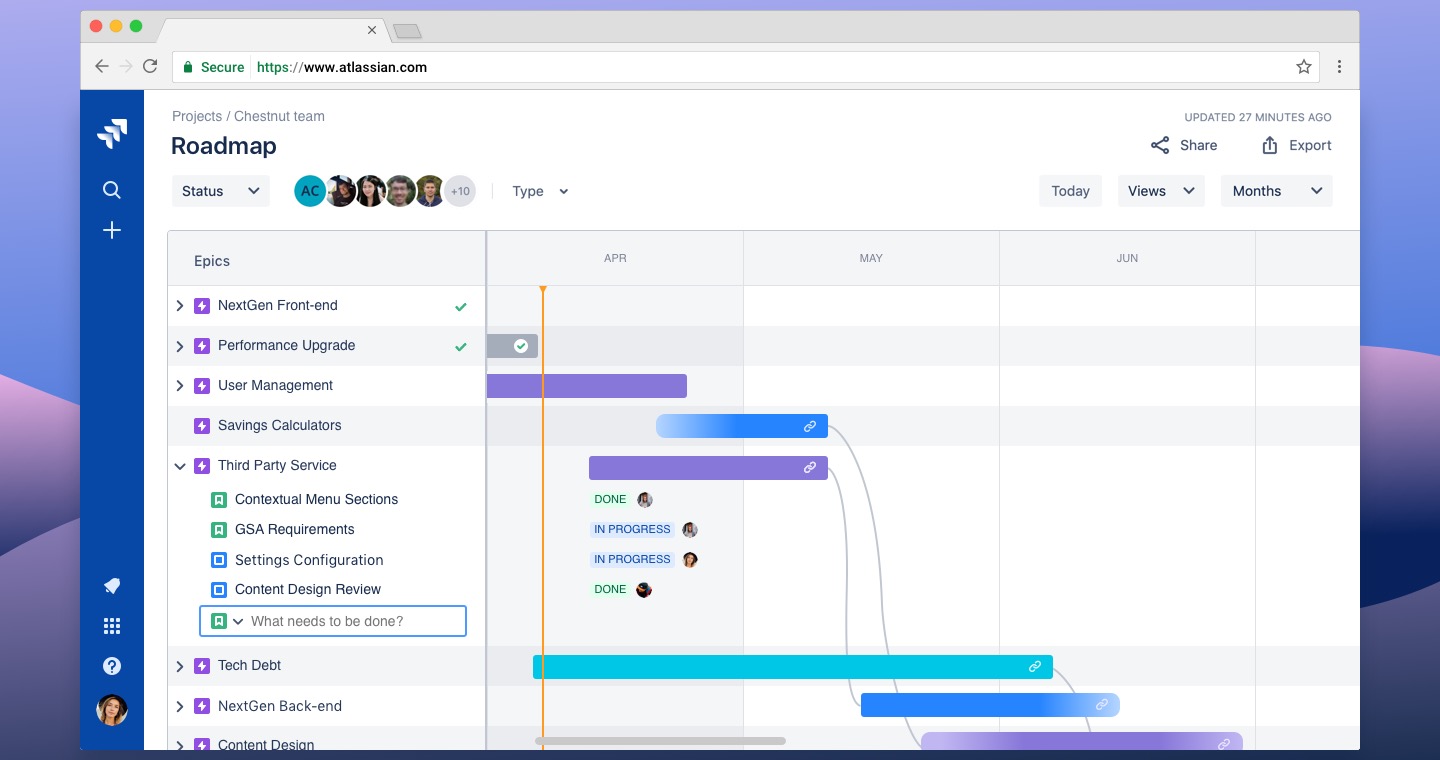
Task: Open the Status filter dropdown
Action: click(x=220, y=191)
